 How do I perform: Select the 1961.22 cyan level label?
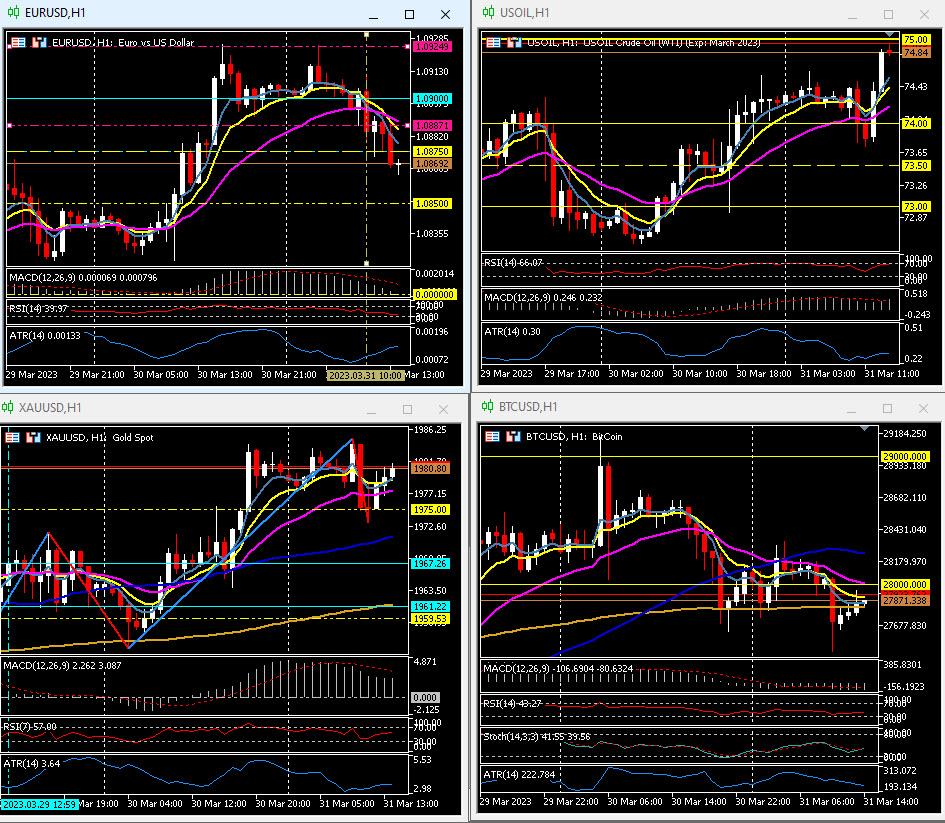430,607
